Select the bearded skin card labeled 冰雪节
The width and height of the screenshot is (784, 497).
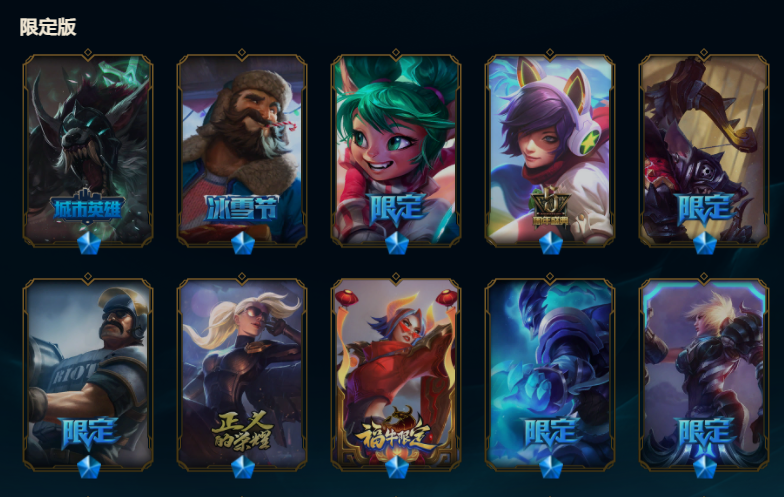(242, 150)
